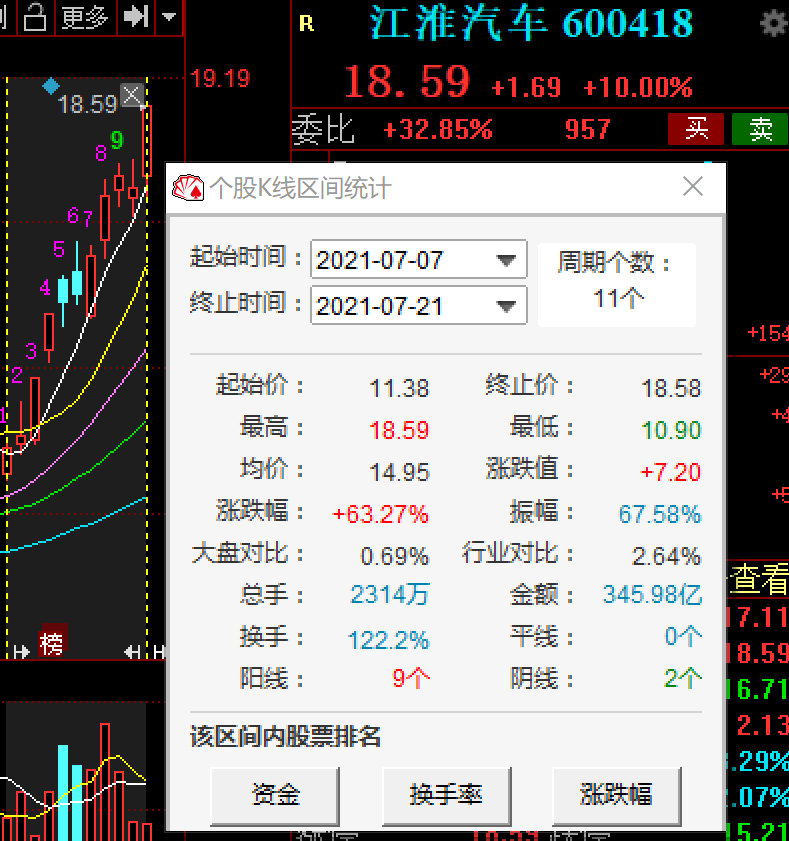Click the 11.38 起始价 value
The height and width of the screenshot is (841, 789).
(x=400, y=388)
